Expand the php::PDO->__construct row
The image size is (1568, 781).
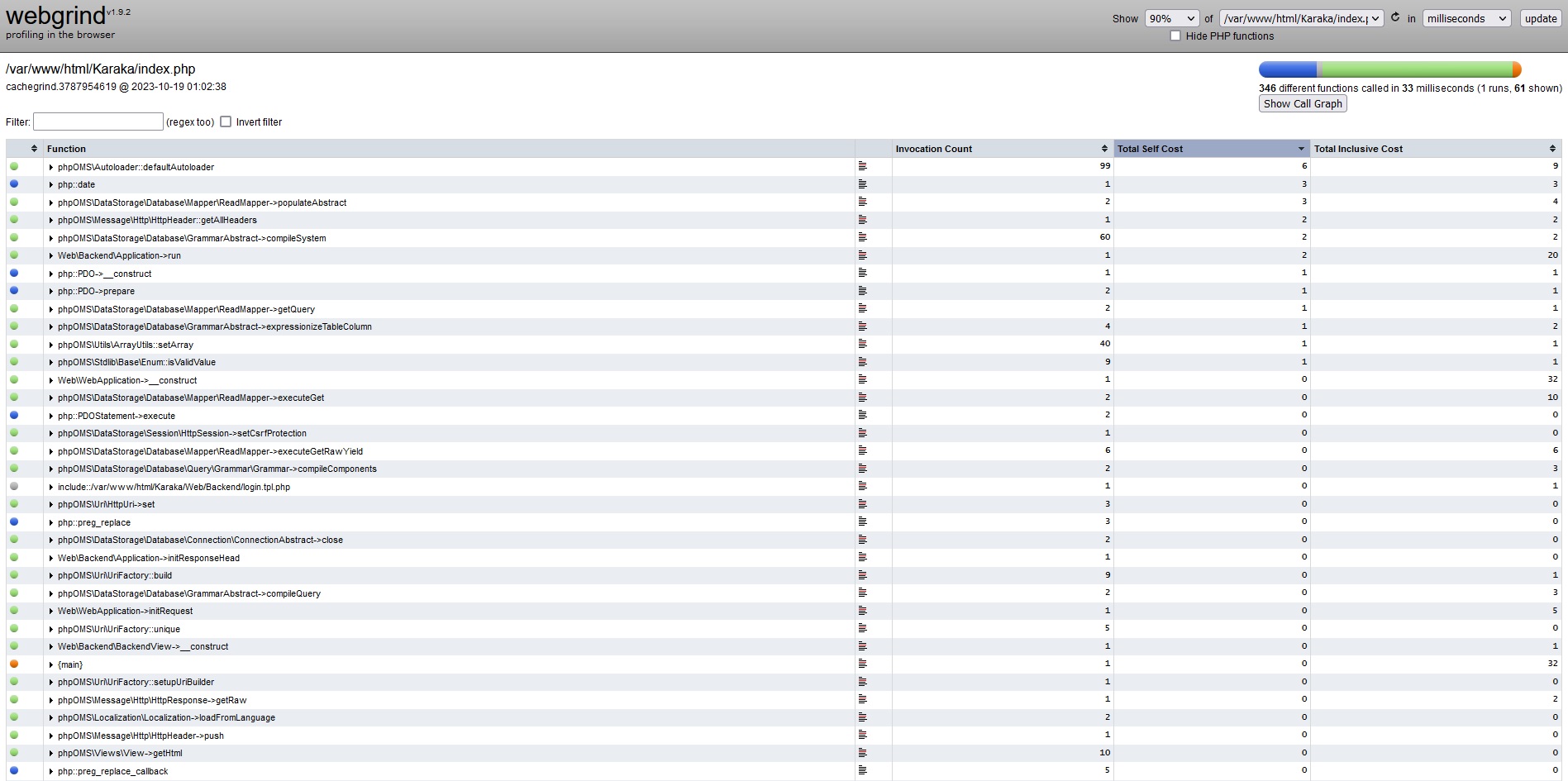(51, 274)
